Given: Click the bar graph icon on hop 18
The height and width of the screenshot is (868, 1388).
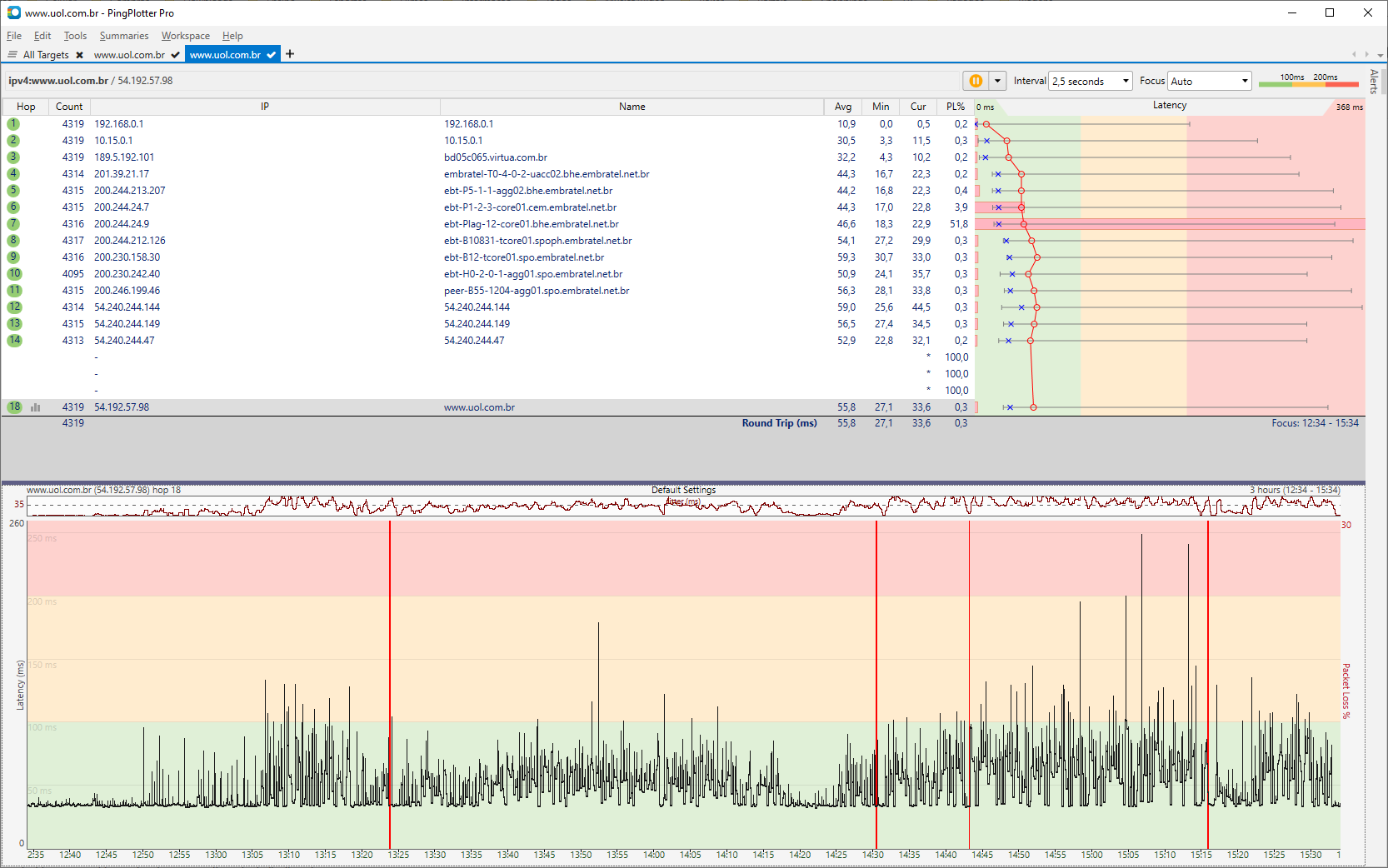Looking at the screenshot, I should point(36,407).
